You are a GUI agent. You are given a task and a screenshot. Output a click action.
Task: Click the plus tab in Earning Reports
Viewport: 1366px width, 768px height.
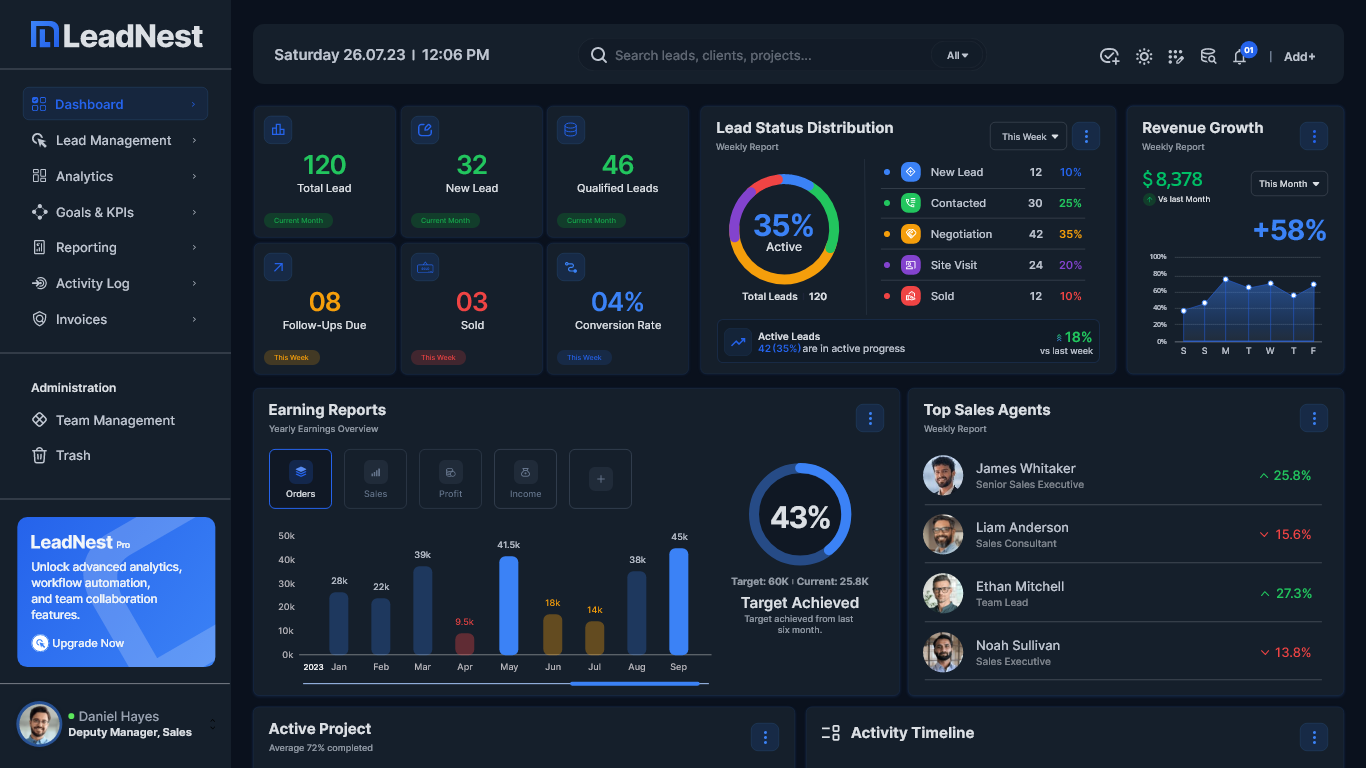tap(600, 479)
